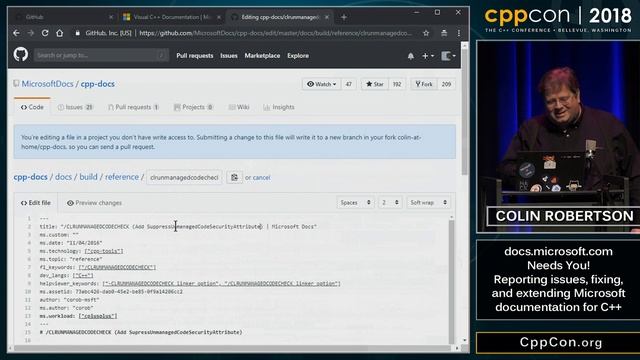Click the GitHub search box
This screenshot has width=640, height=360.
pyautogui.click(x=101, y=55)
